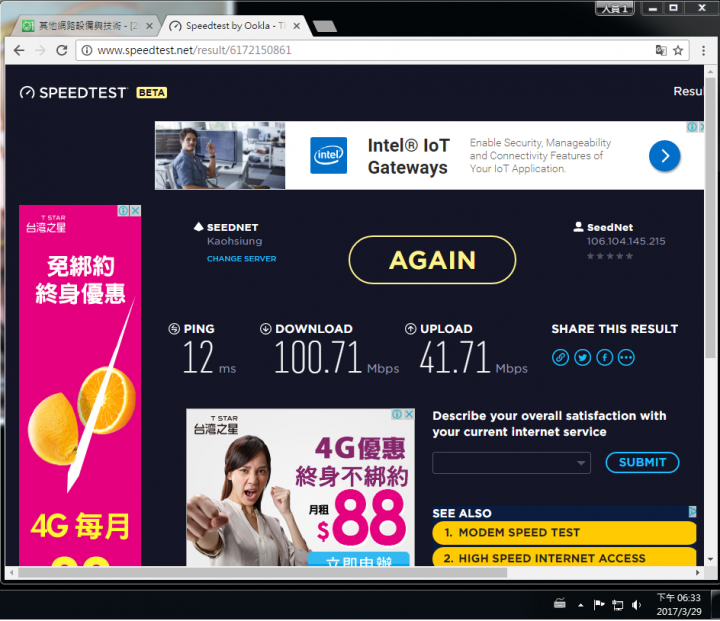The image size is (720, 621).
Task: Open the translate page icon
Action: pos(661,50)
